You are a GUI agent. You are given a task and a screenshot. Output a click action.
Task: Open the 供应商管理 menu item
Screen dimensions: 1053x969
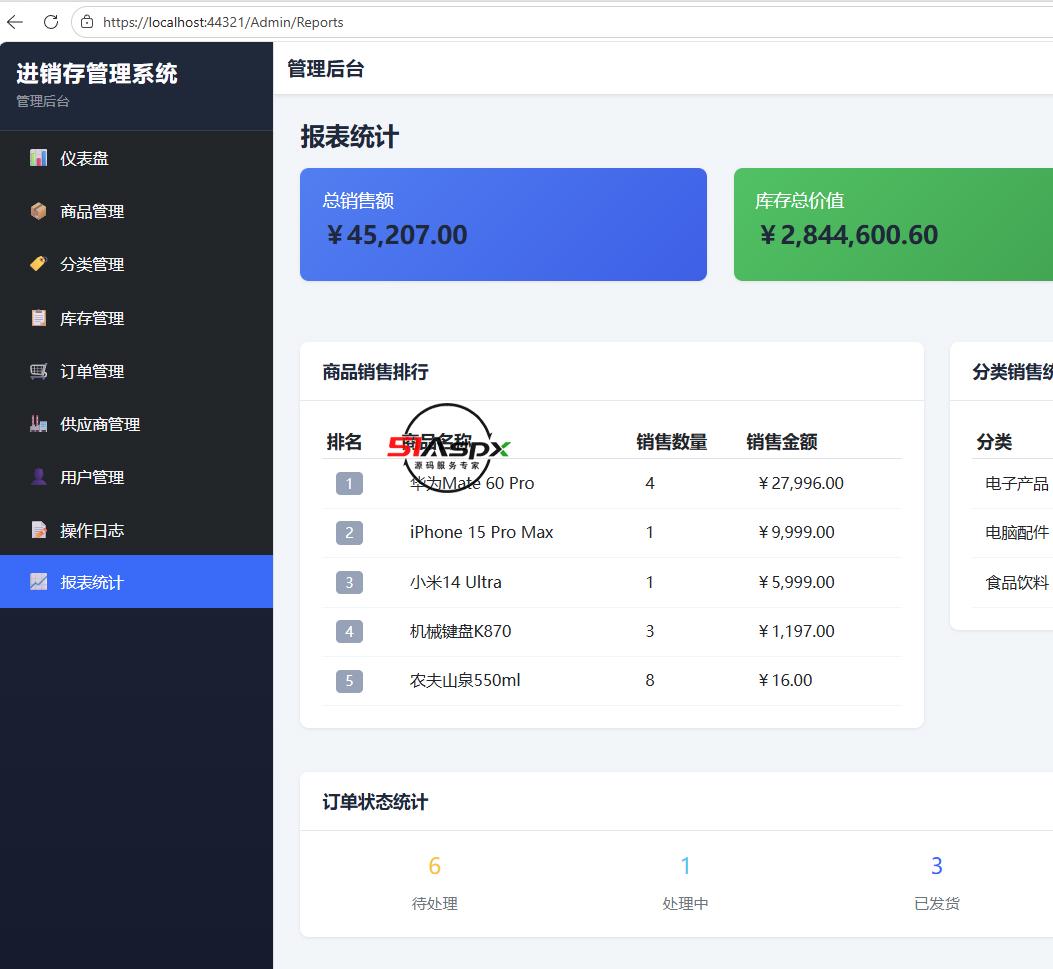click(x=136, y=424)
